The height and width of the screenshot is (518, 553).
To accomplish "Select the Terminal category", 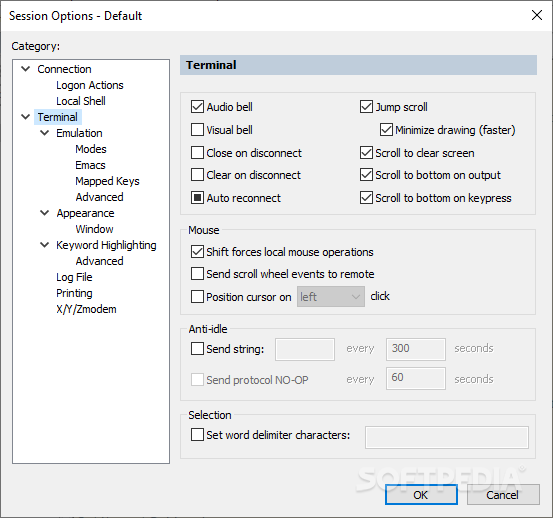I will [58, 117].
